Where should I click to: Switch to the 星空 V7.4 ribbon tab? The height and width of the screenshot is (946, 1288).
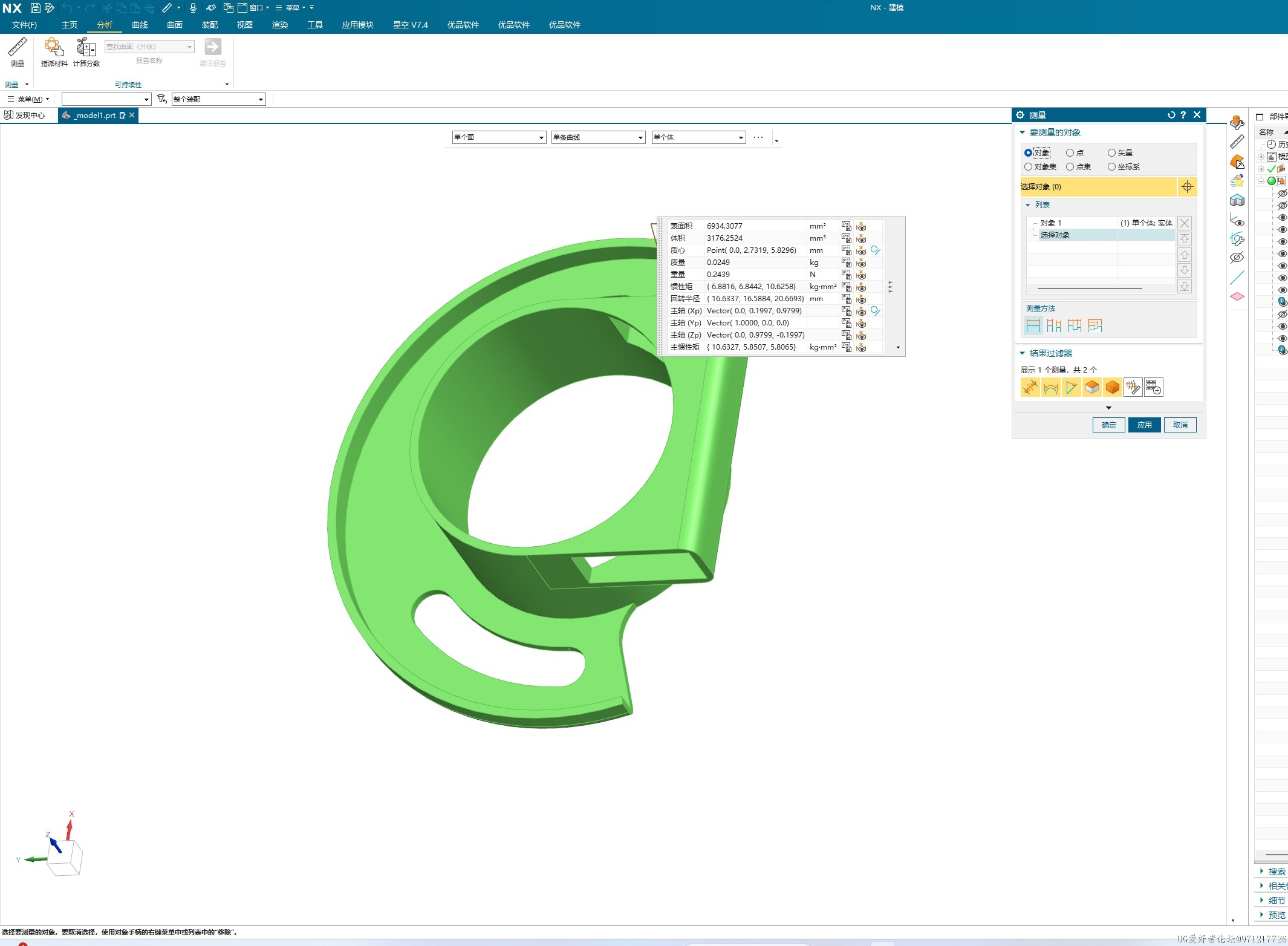410,25
